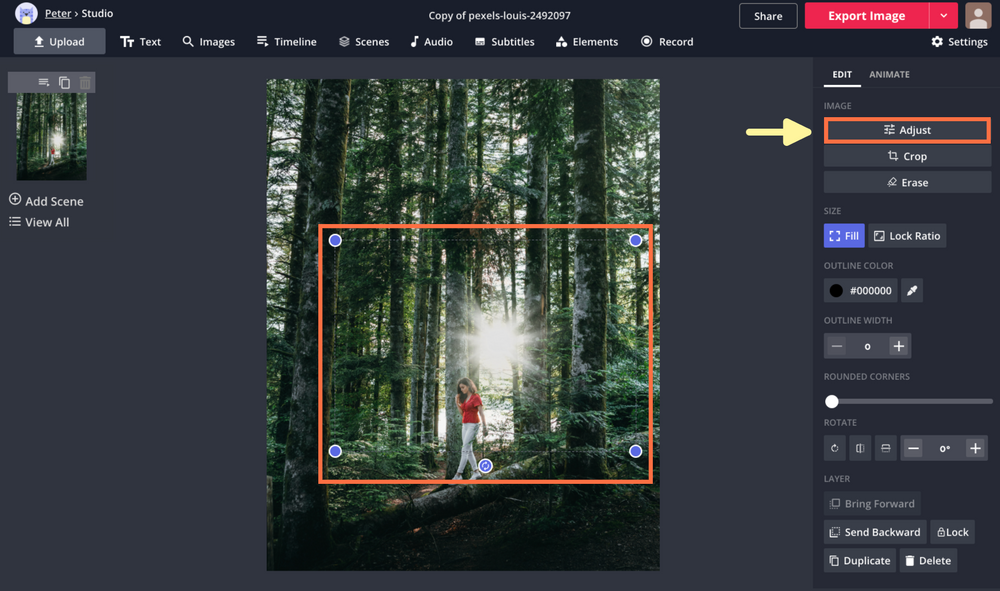1000x591 pixels.
Task: Select the Text tool in the toolbar
Action: [140, 42]
